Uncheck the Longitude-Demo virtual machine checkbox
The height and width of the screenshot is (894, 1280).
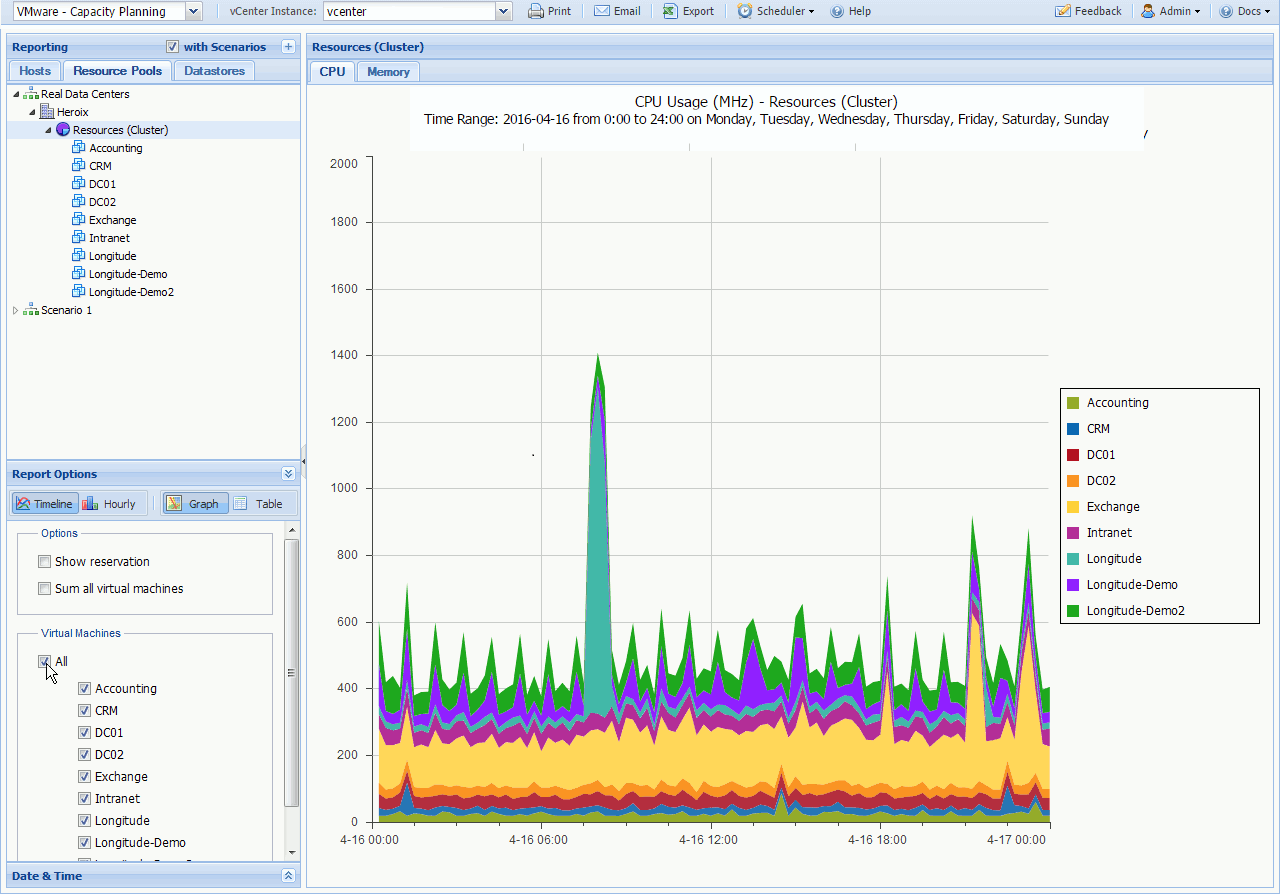click(x=84, y=843)
